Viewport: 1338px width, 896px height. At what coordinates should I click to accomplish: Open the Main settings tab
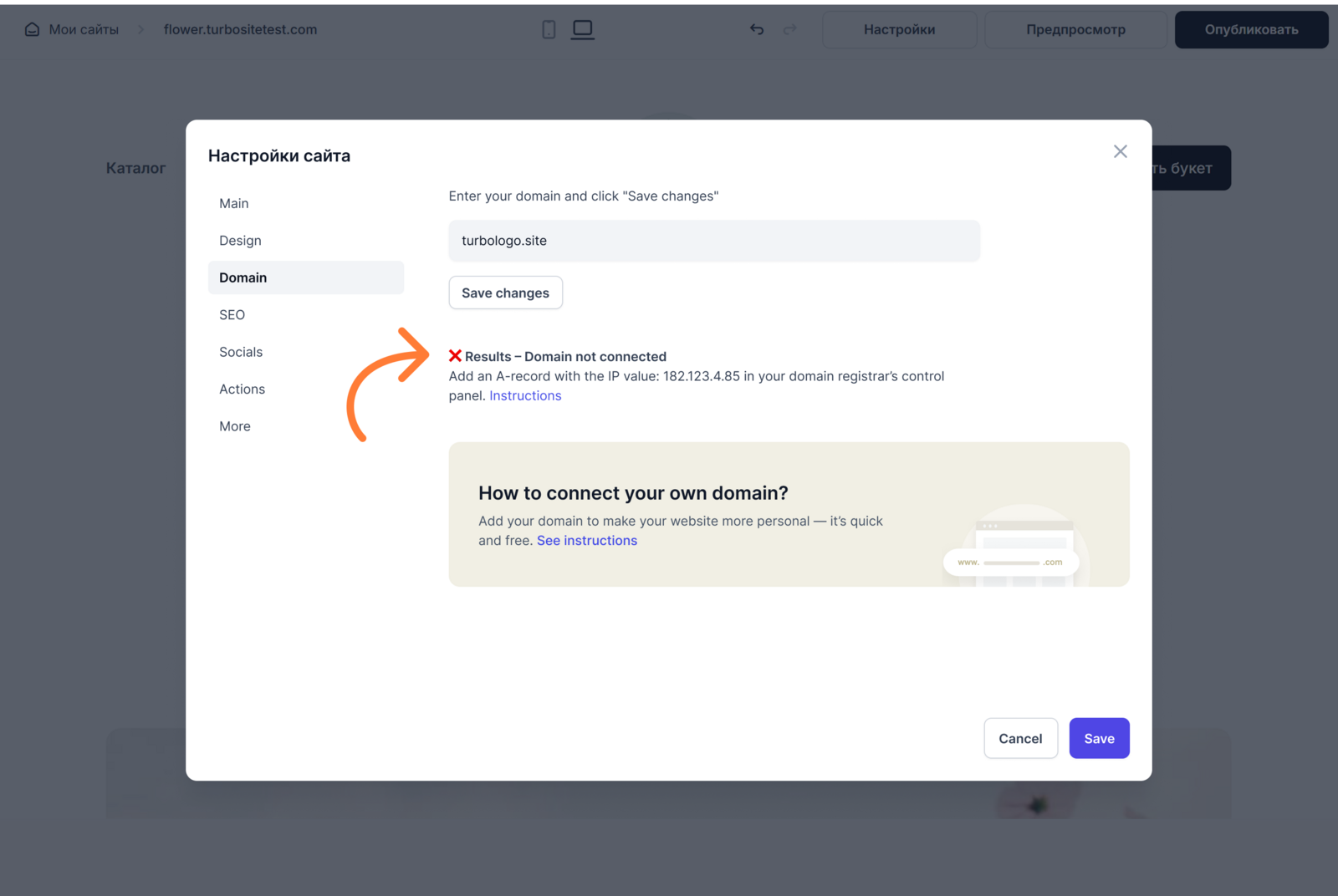(x=234, y=203)
